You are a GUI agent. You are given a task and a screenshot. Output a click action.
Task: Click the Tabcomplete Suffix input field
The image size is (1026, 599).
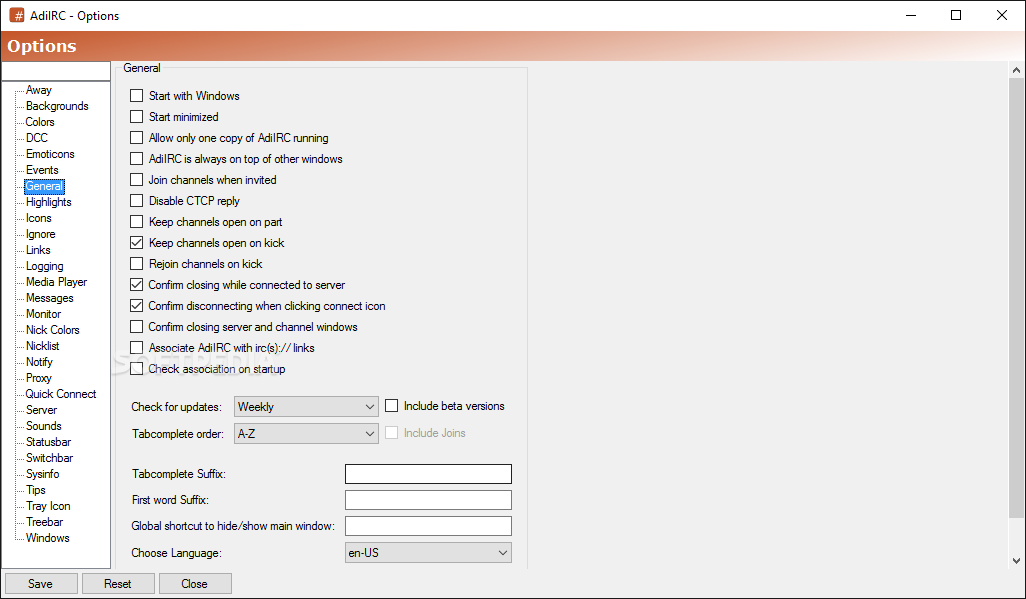(428, 473)
